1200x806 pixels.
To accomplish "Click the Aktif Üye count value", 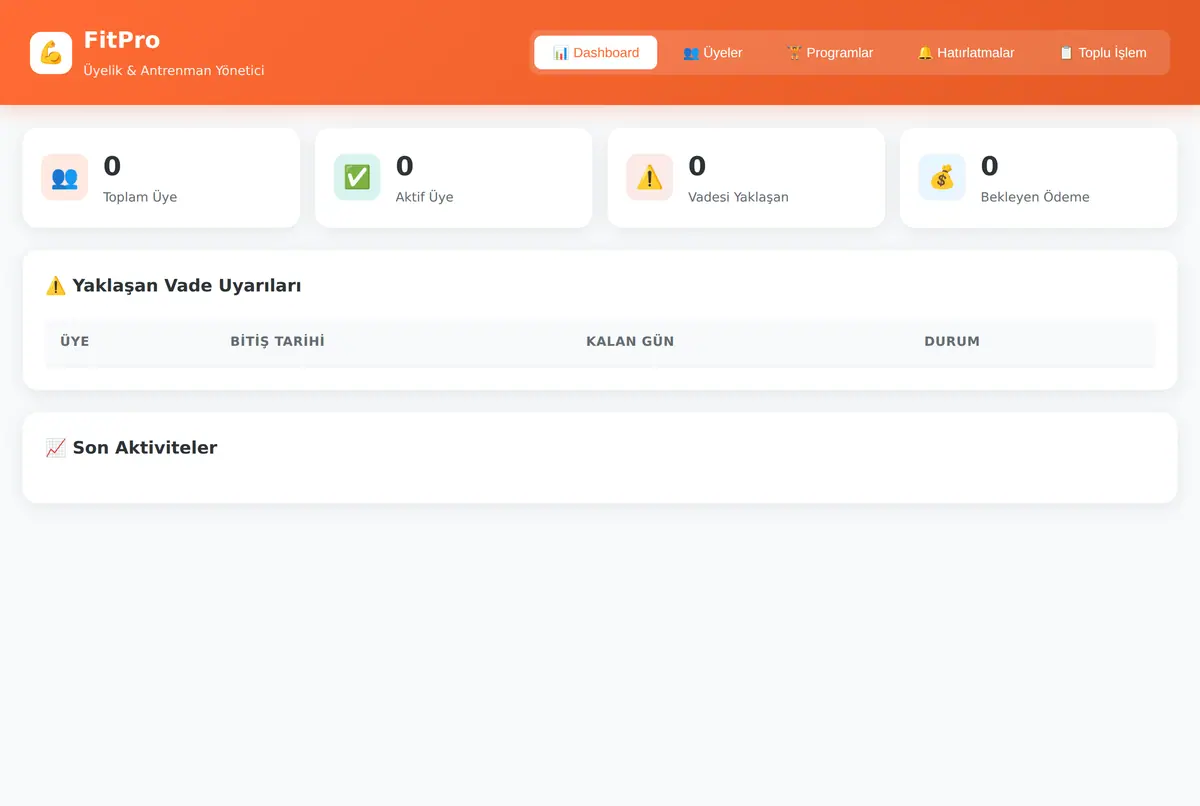I will [405, 166].
